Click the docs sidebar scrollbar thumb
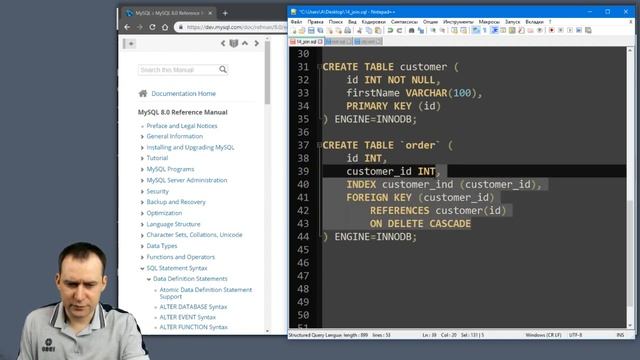 pos(267,73)
